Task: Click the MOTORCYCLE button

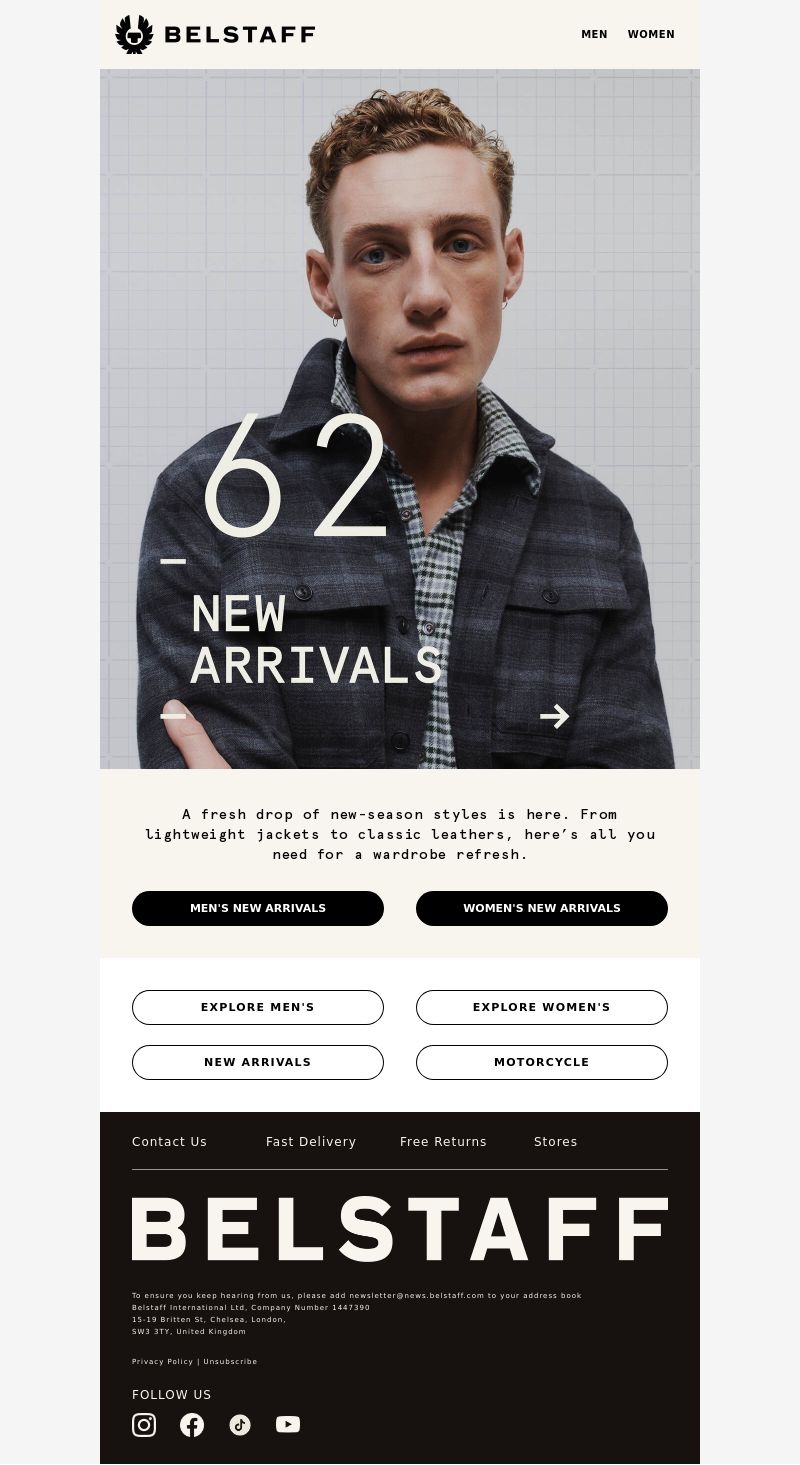Action: (542, 1062)
